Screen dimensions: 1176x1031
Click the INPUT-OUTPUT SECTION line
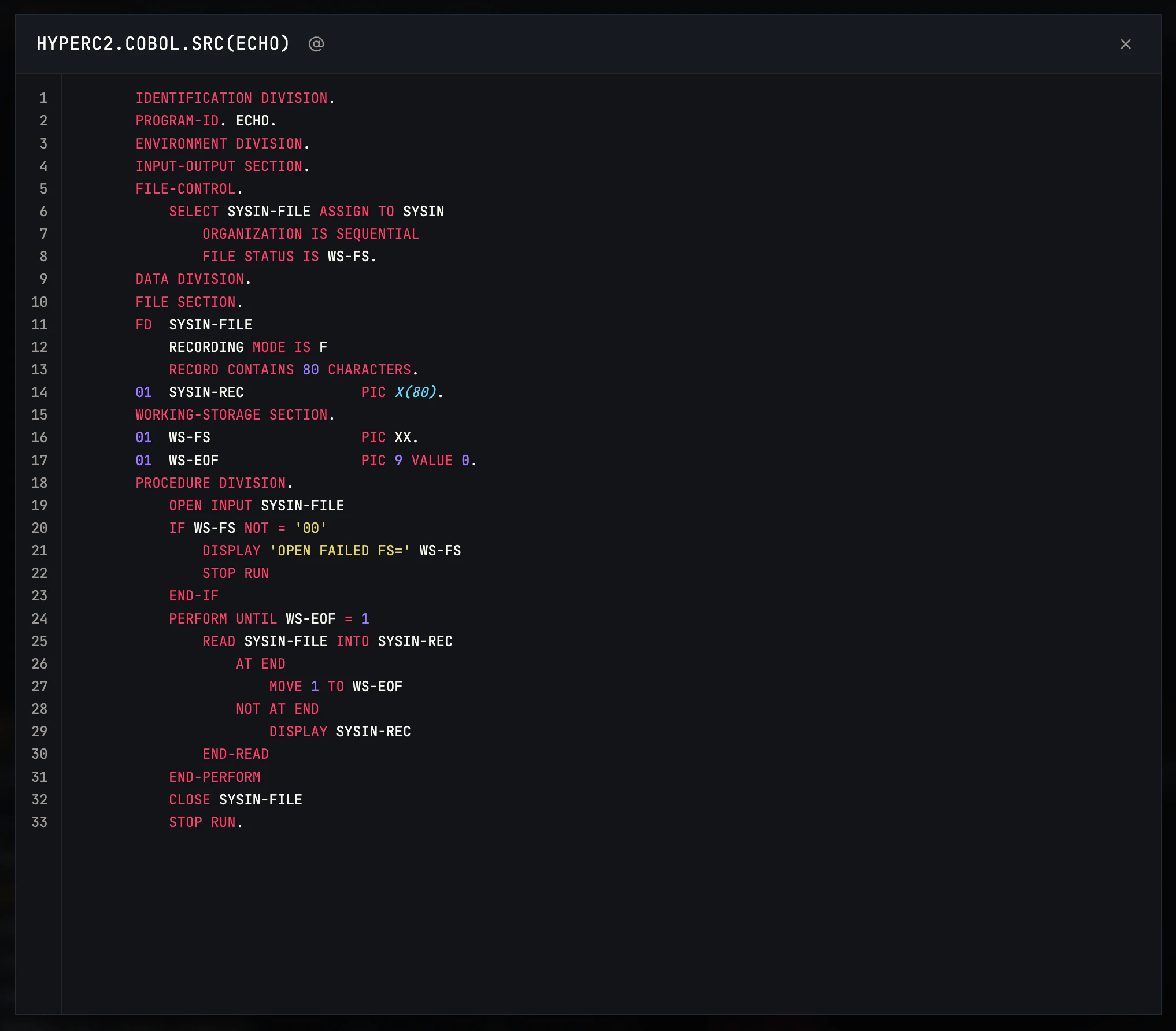pyautogui.click(x=223, y=166)
